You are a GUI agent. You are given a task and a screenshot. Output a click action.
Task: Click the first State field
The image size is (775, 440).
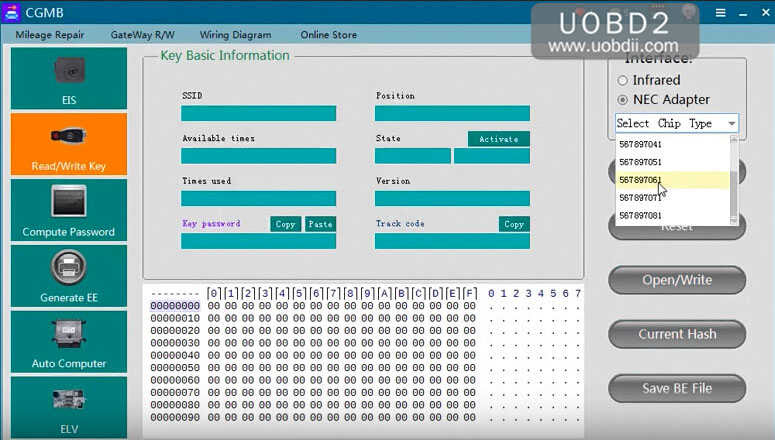tap(413, 156)
